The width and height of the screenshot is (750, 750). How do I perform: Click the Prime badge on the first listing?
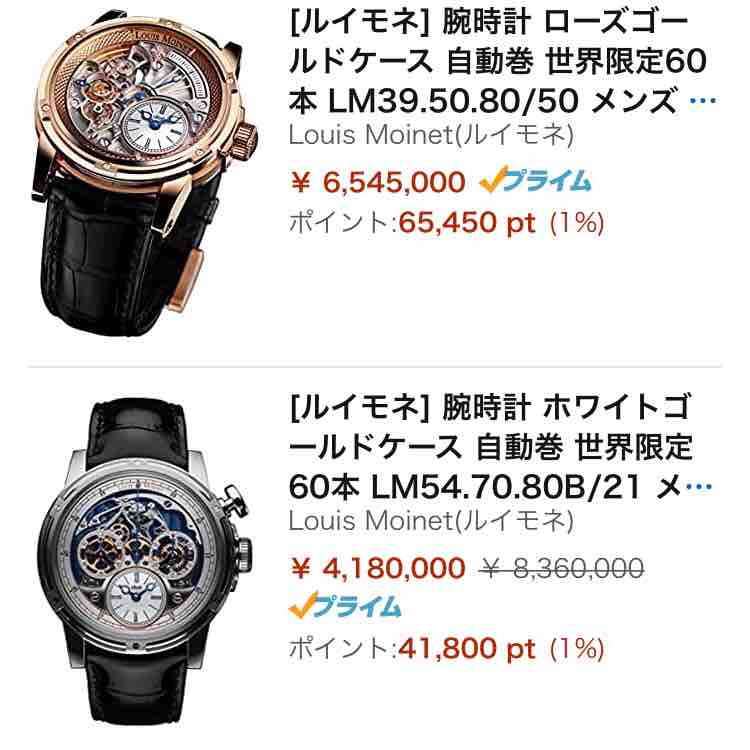[535, 181]
